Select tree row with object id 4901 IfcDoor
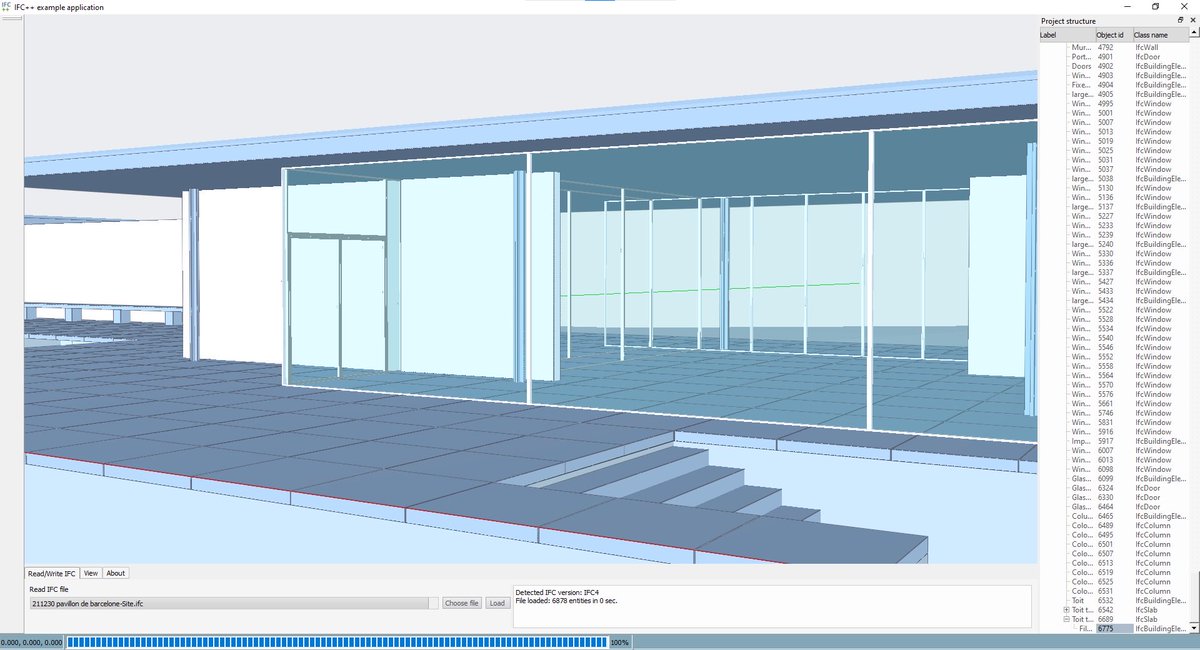The width and height of the screenshot is (1200, 650). [x=1114, y=57]
